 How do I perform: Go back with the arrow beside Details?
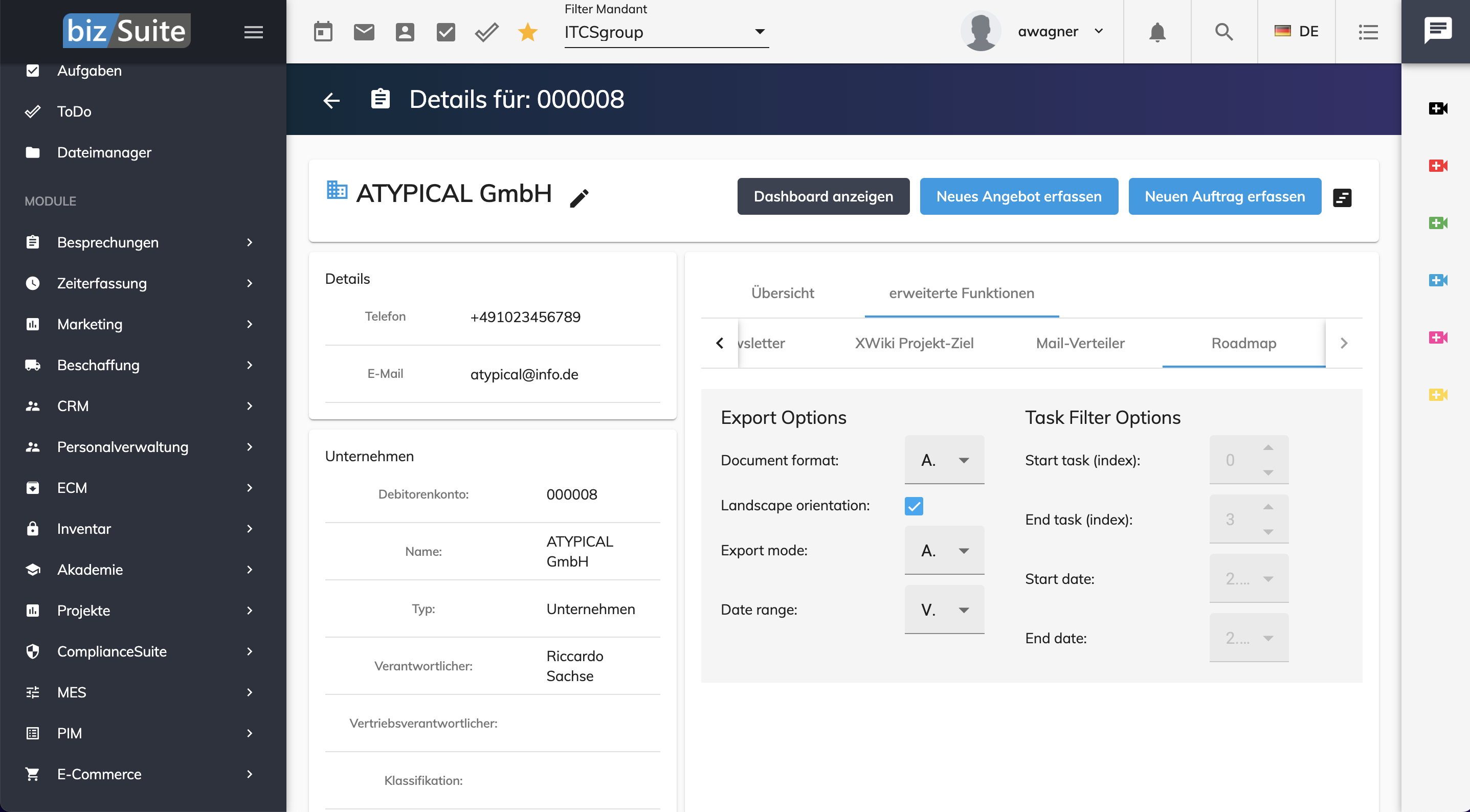(x=331, y=100)
